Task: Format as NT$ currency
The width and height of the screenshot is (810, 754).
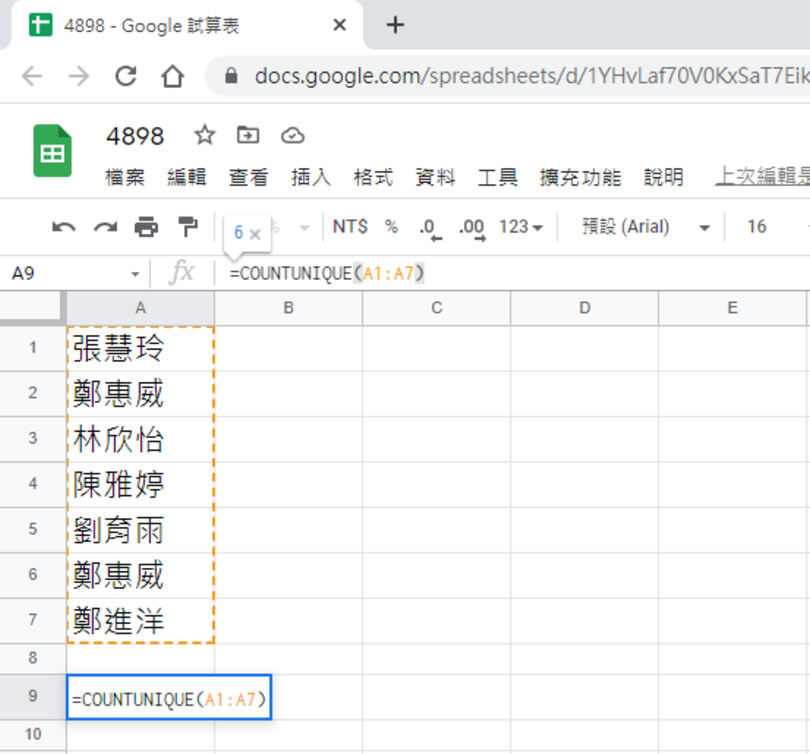Action: point(350,226)
